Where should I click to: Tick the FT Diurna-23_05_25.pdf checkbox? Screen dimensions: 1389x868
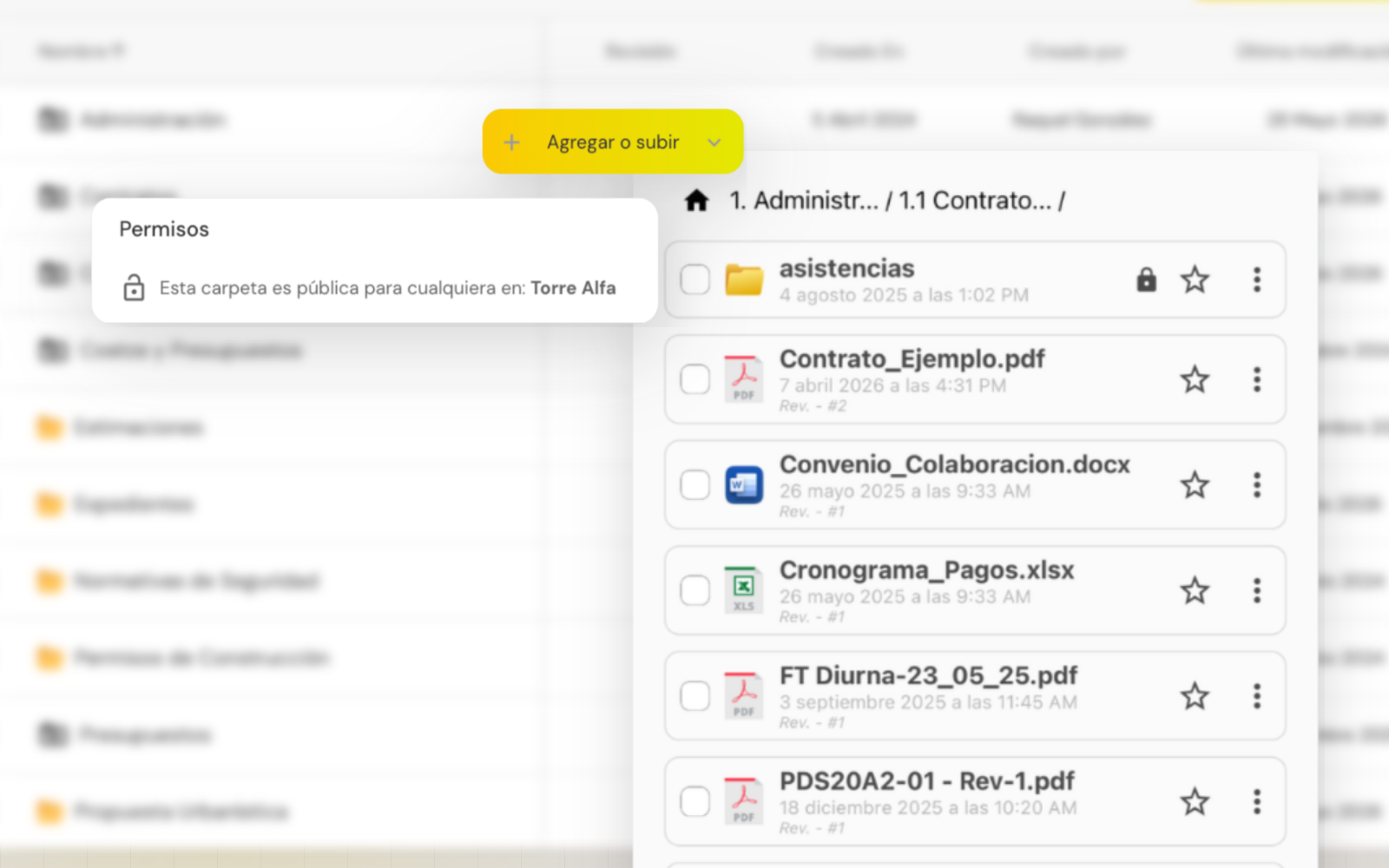[694, 696]
